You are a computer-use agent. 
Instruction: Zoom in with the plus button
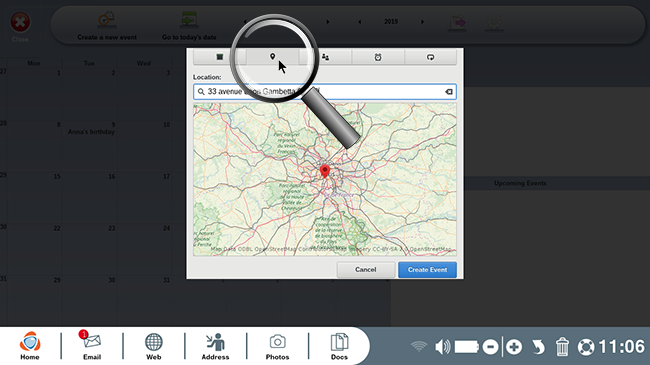(x=514, y=346)
